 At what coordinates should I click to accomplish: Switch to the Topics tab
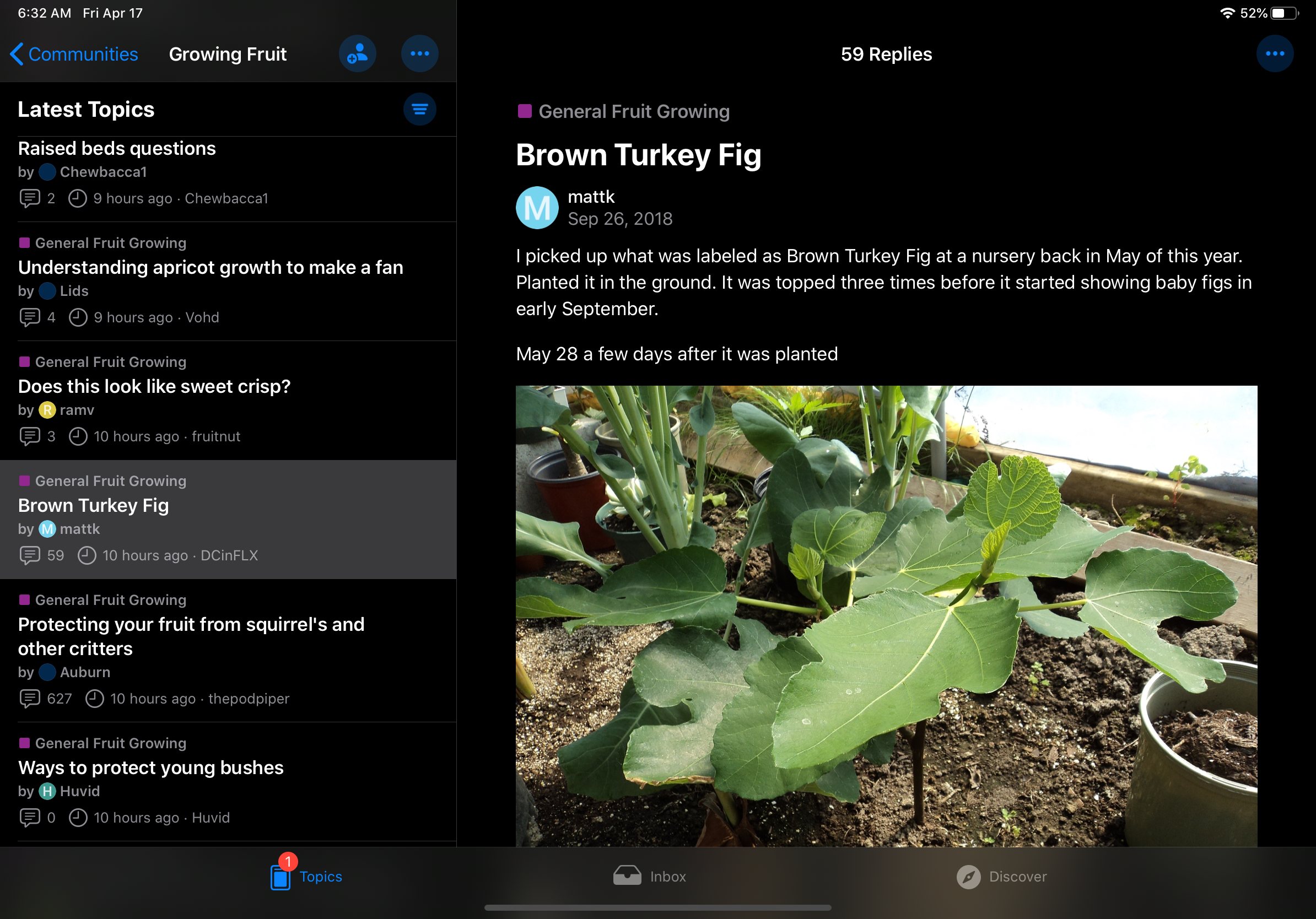[306, 877]
